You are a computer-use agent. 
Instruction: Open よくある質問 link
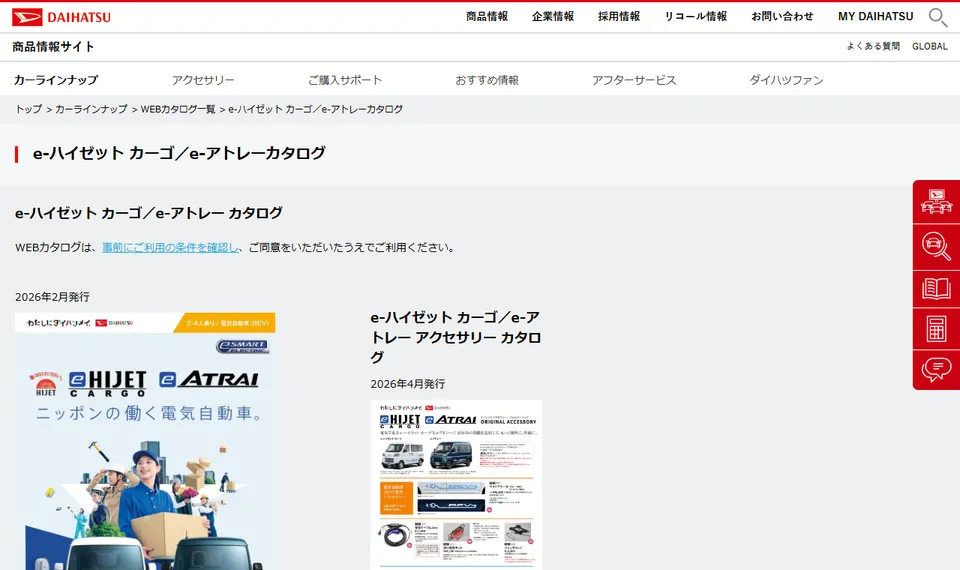873,47
